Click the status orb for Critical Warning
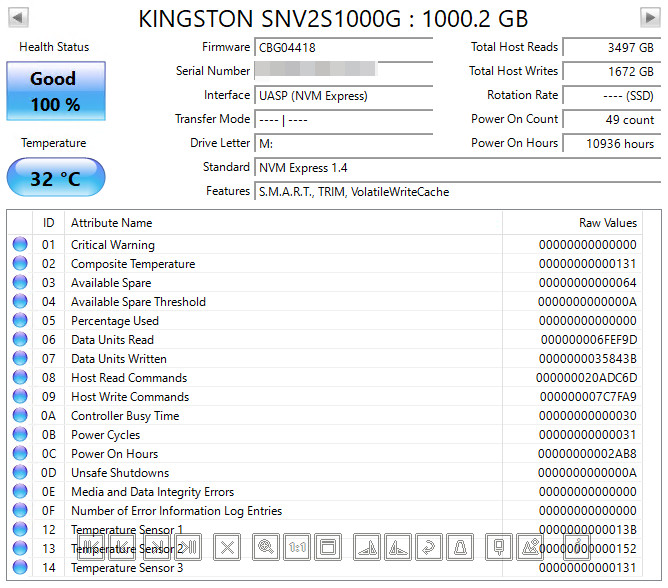Screen dimensions: 668x588 coord(20,244)
